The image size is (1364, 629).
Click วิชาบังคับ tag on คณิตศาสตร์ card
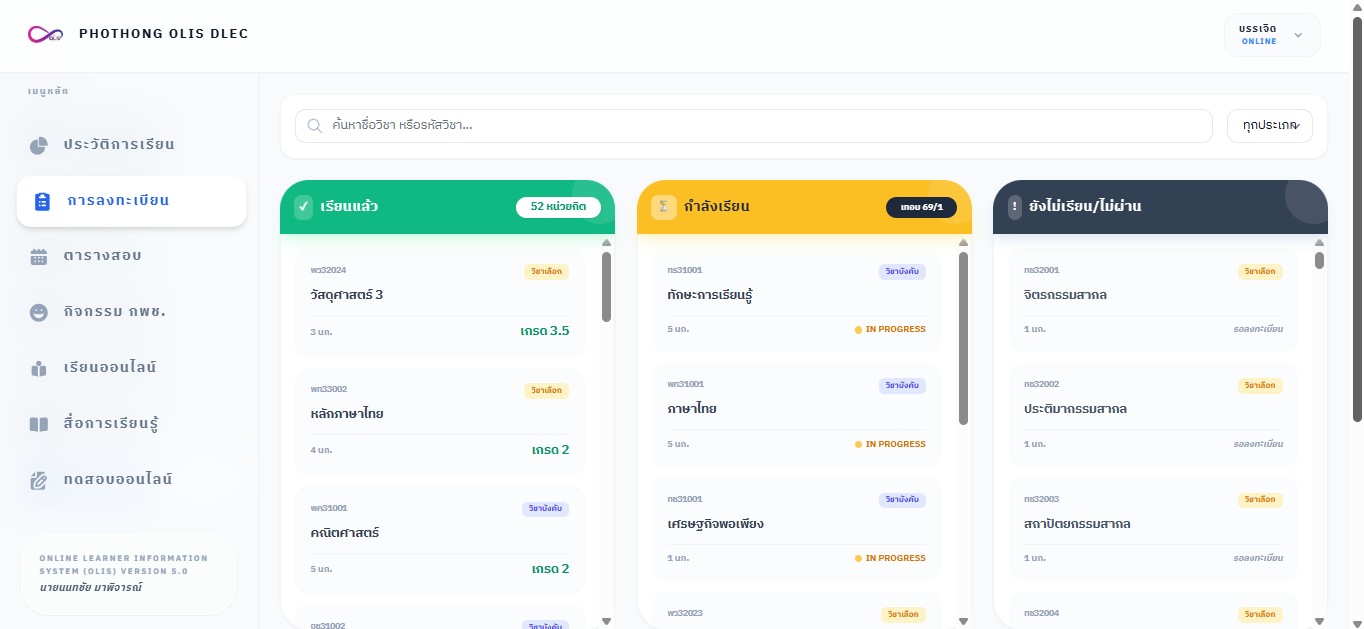546,509
